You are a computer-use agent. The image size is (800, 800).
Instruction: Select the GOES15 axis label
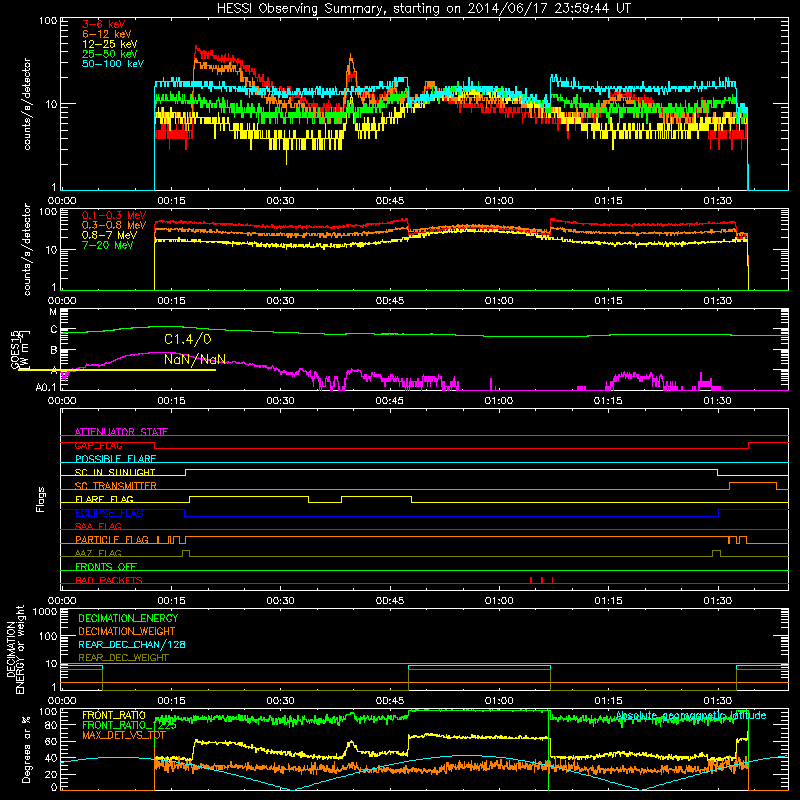pyautogui.click(x=14, y=349)
